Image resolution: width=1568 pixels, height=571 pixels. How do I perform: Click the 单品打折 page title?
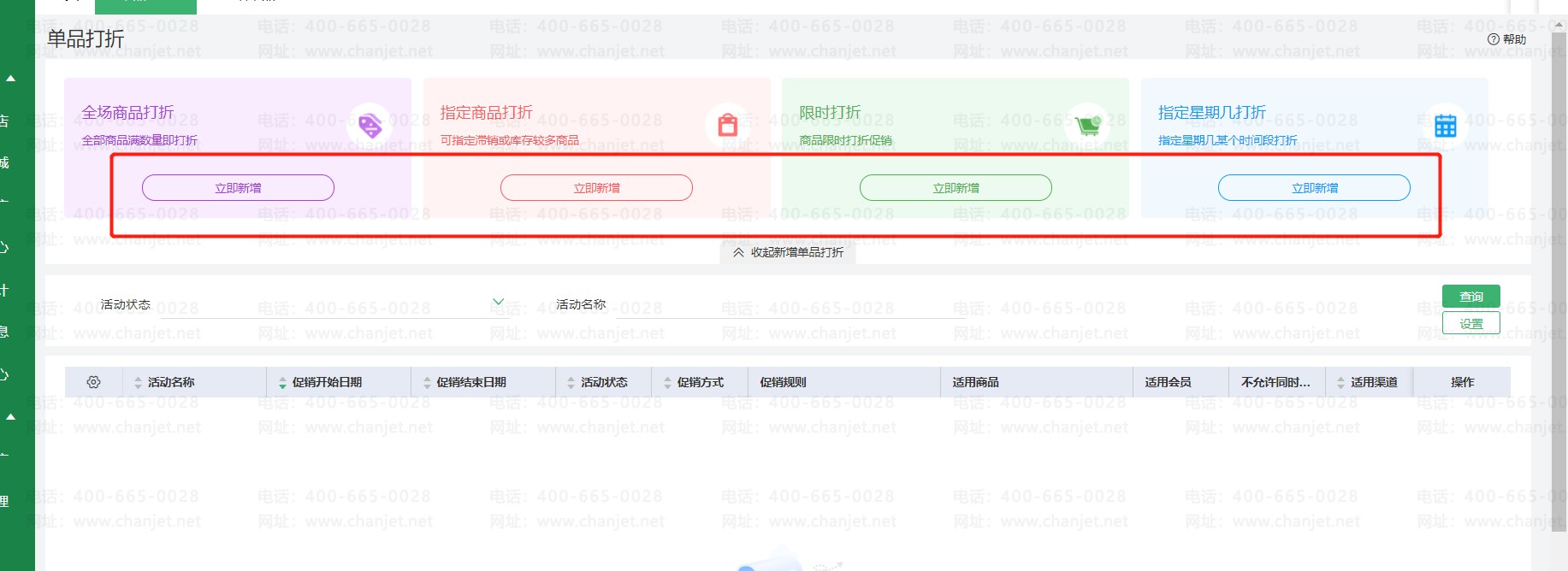tap(85, 38)
